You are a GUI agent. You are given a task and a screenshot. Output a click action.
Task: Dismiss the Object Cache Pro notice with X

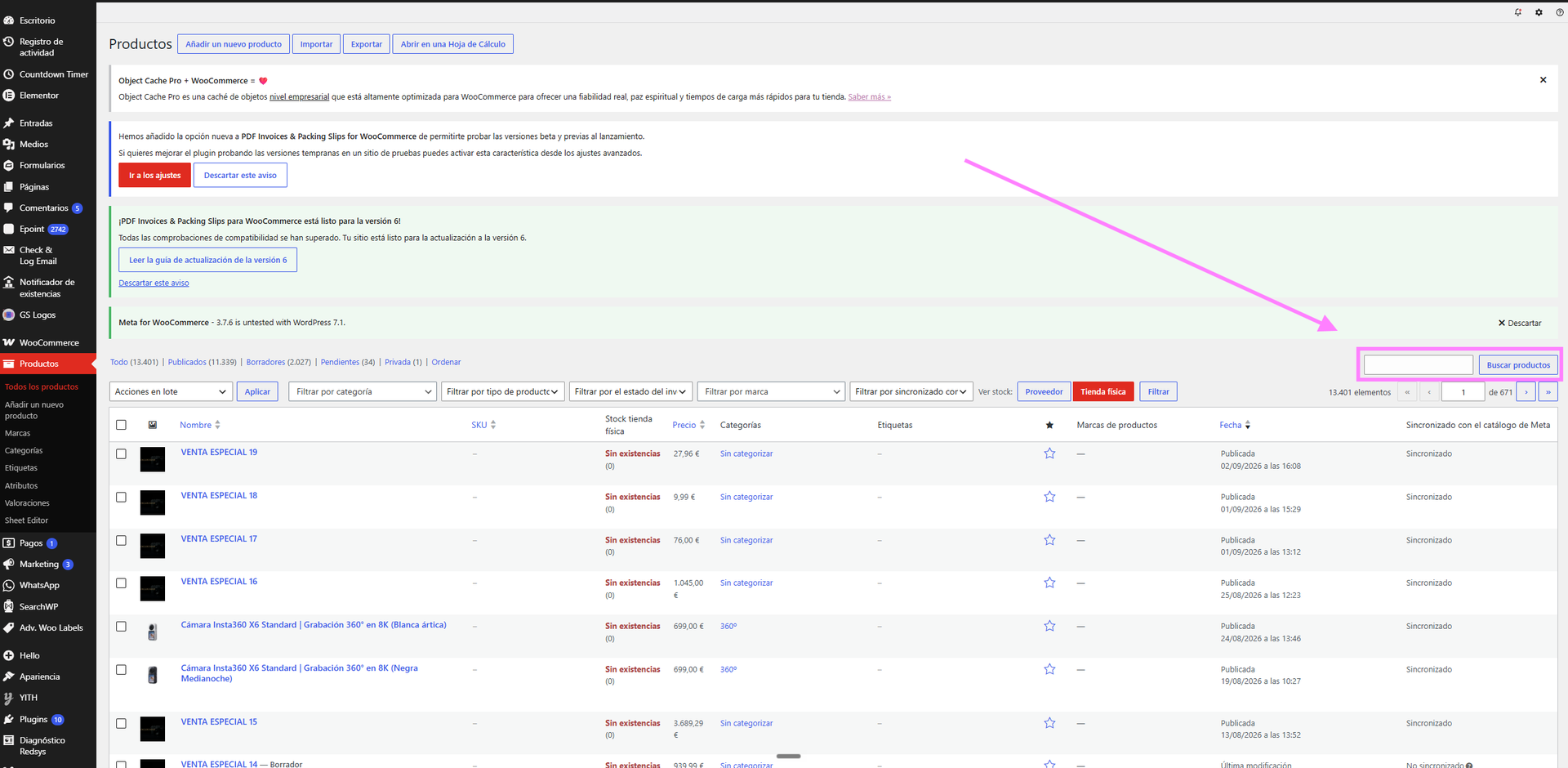1543,80
